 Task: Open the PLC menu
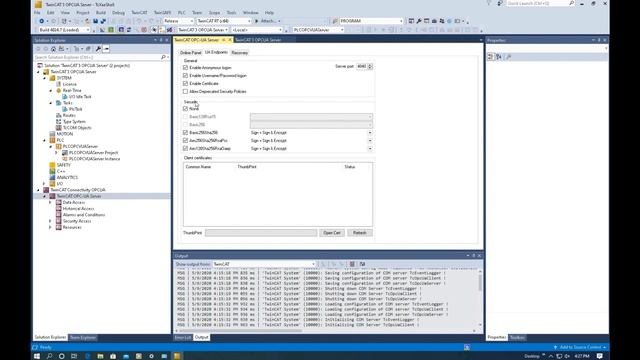pyautogui.click(x=181, y=13)
